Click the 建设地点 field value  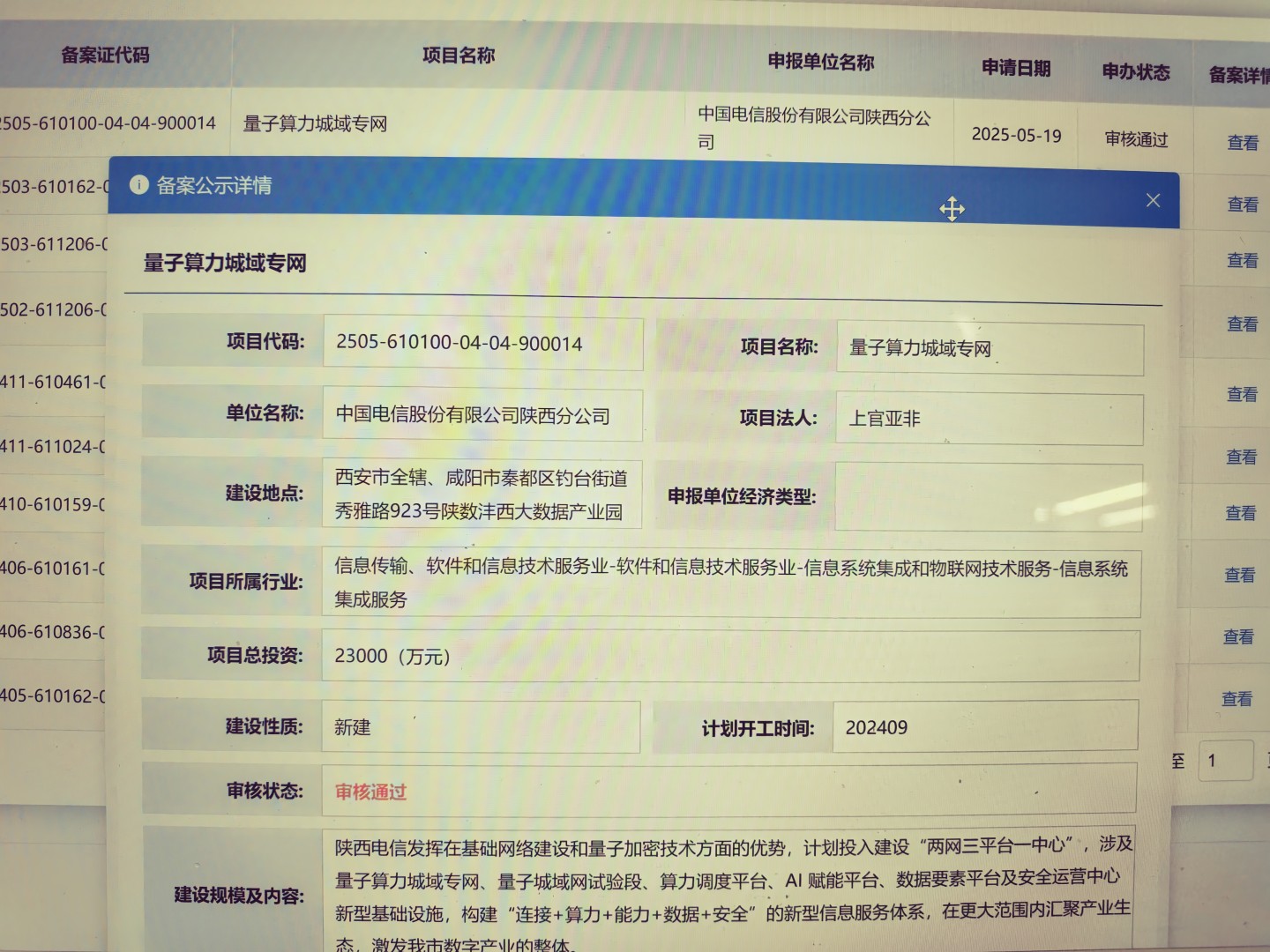coord(482,494)
